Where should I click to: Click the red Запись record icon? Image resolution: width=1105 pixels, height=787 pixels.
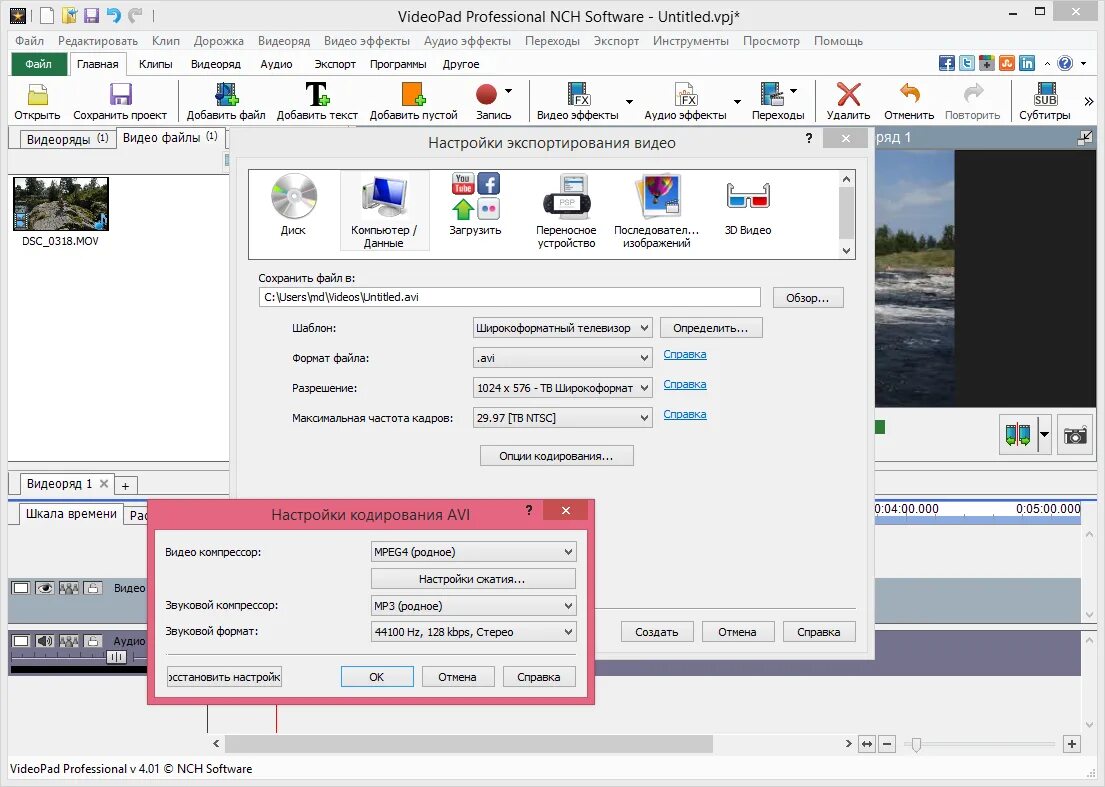pos(486,94)
